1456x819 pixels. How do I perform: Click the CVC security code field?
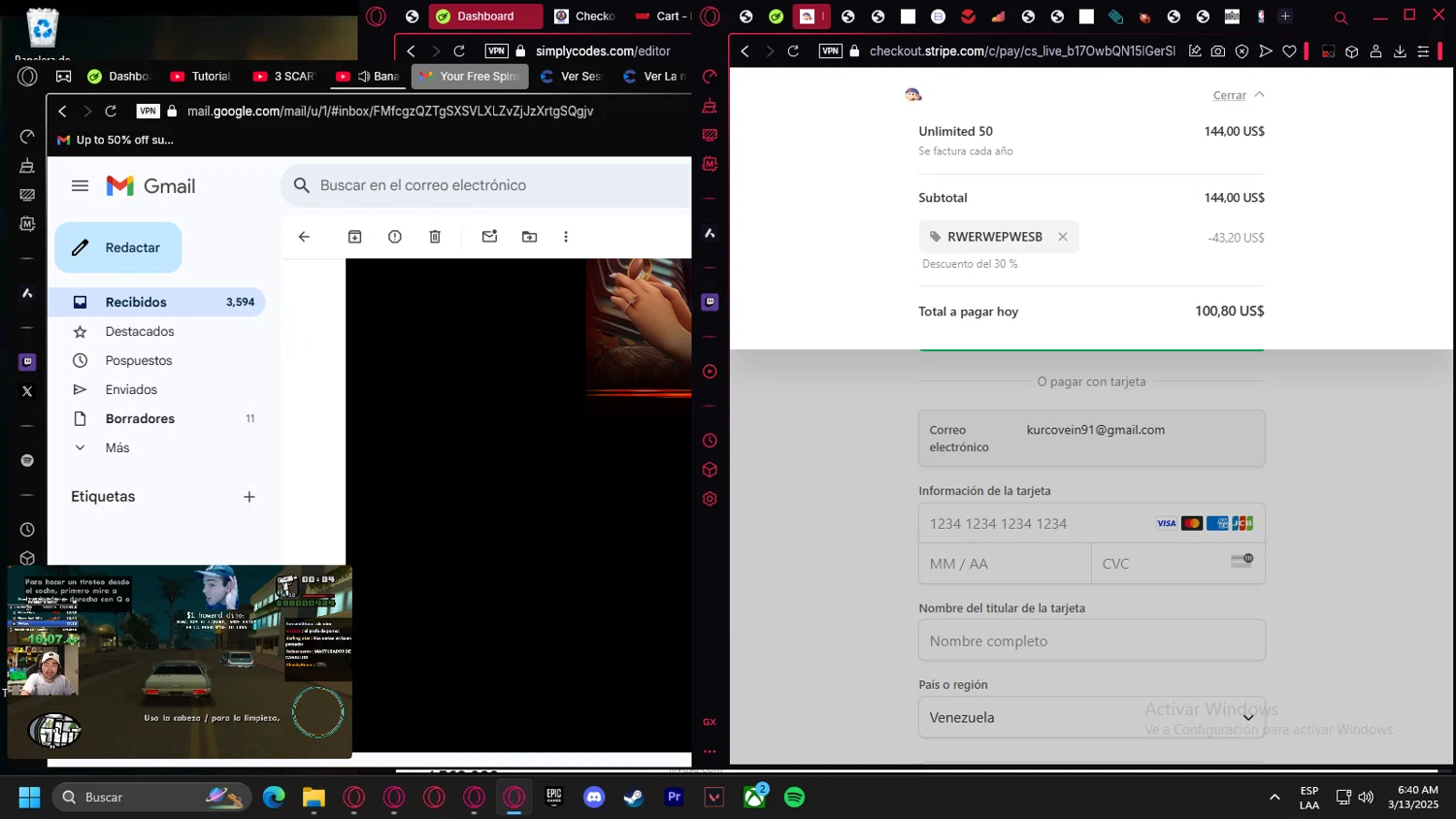click(x=1177, y=564)
